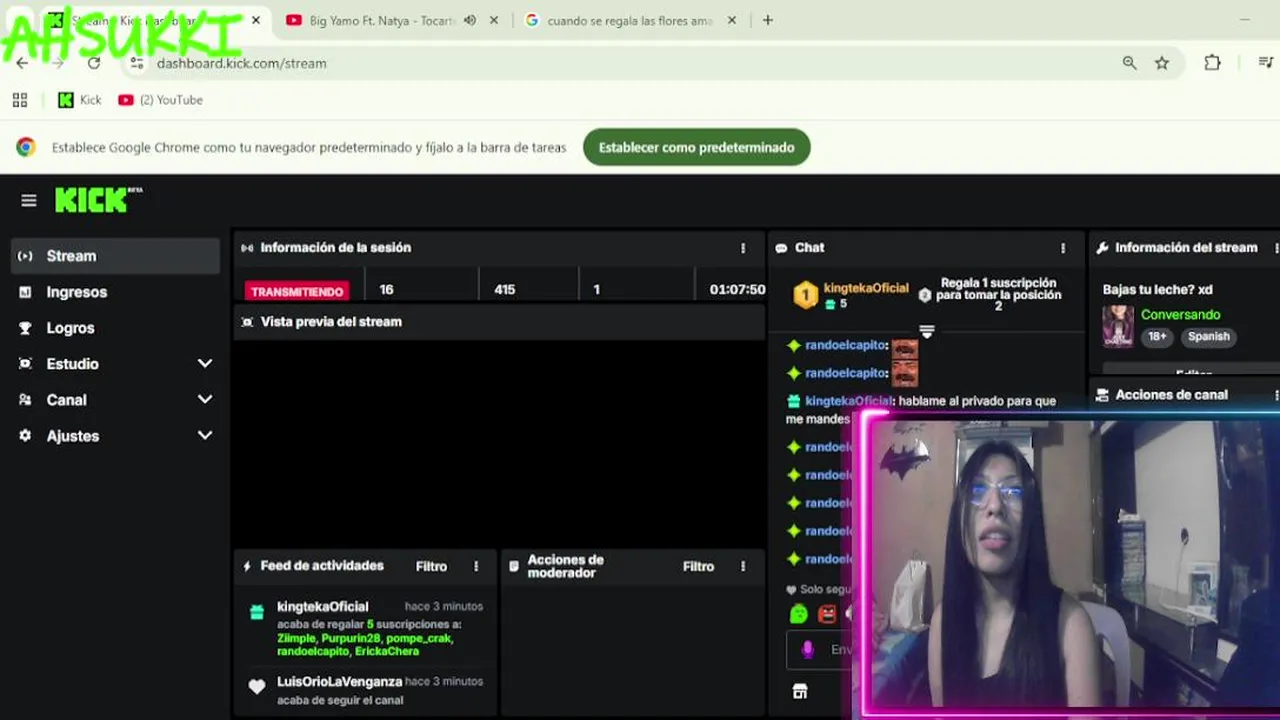Click LuisOrioLaVenganza in the activity feed

coord(339,682)
